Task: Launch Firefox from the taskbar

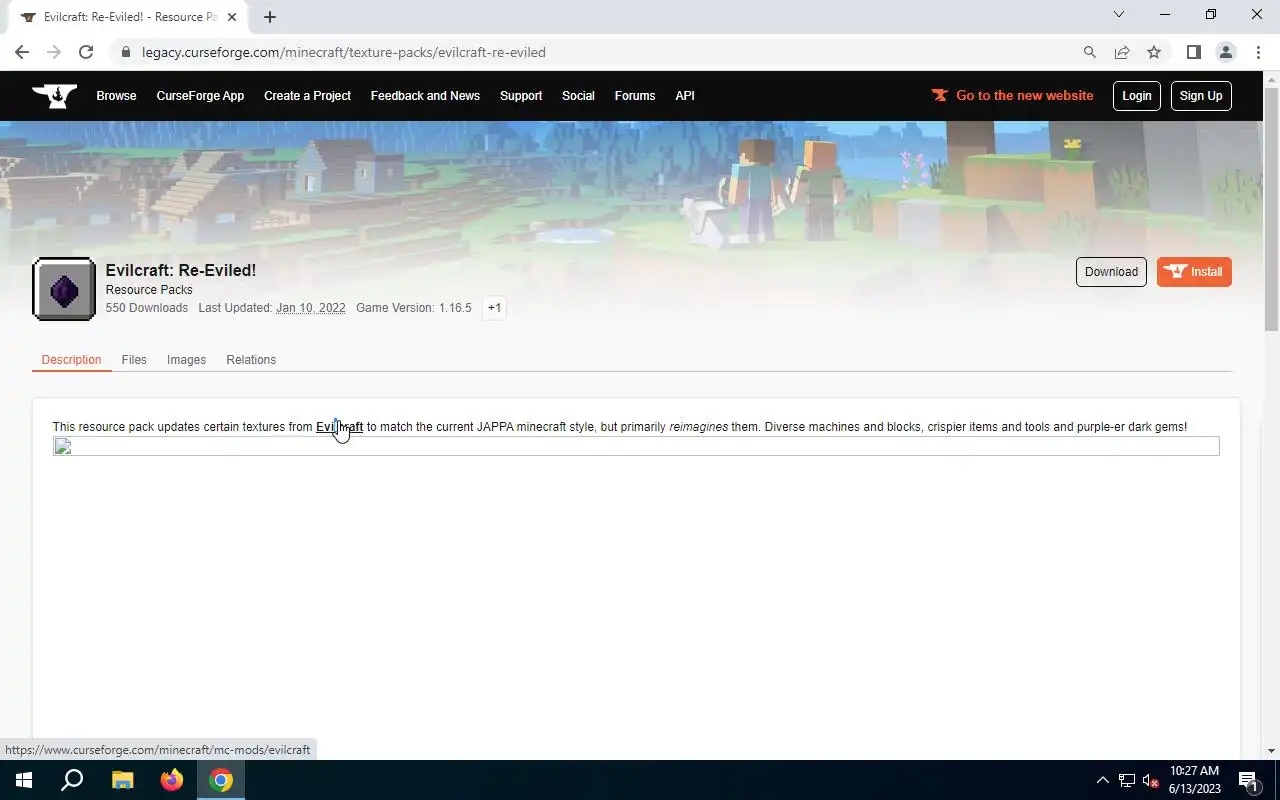Action: [172, 780]
